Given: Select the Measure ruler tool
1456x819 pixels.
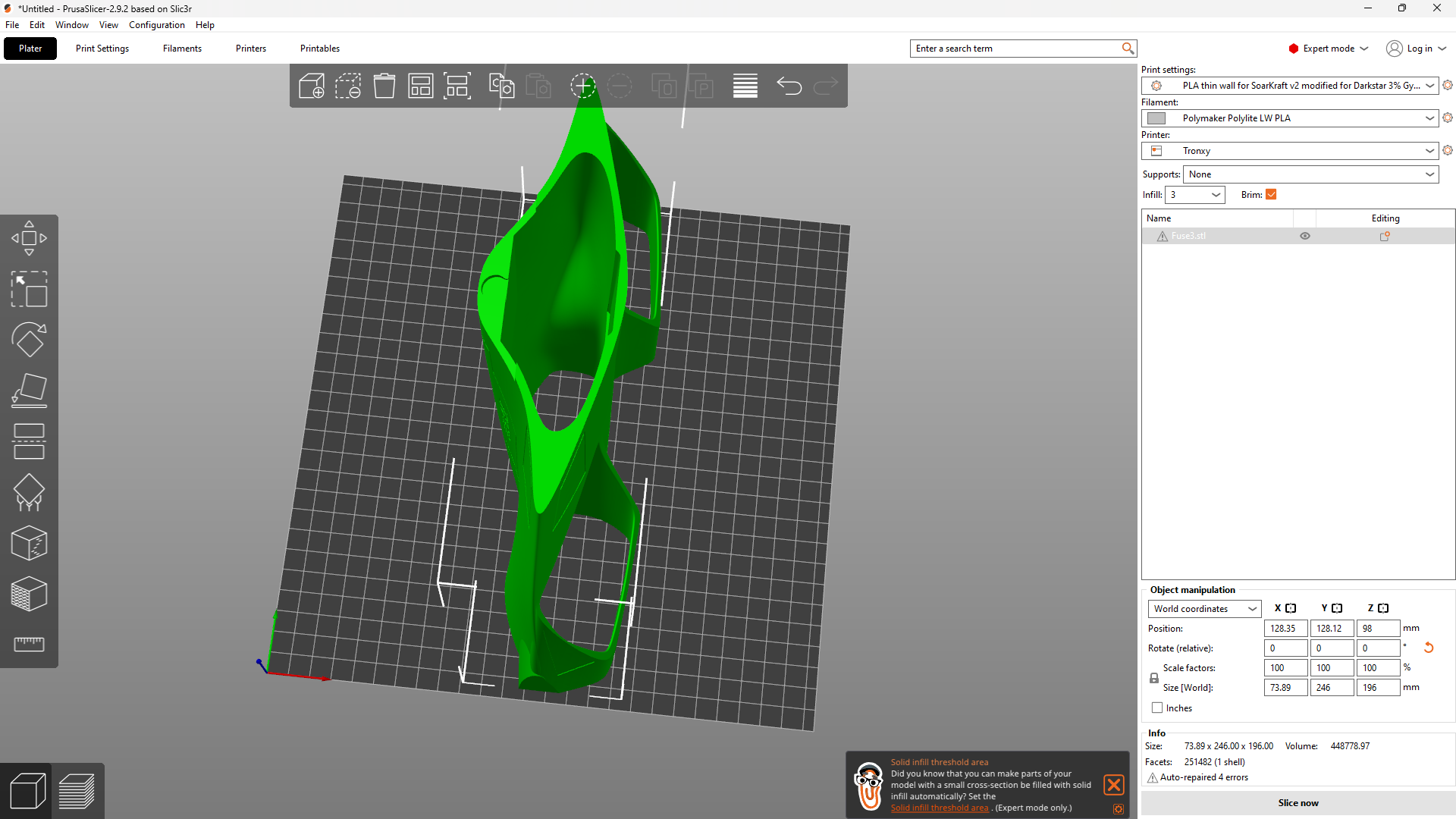Looking at the screenshot, I should [29, 644].
